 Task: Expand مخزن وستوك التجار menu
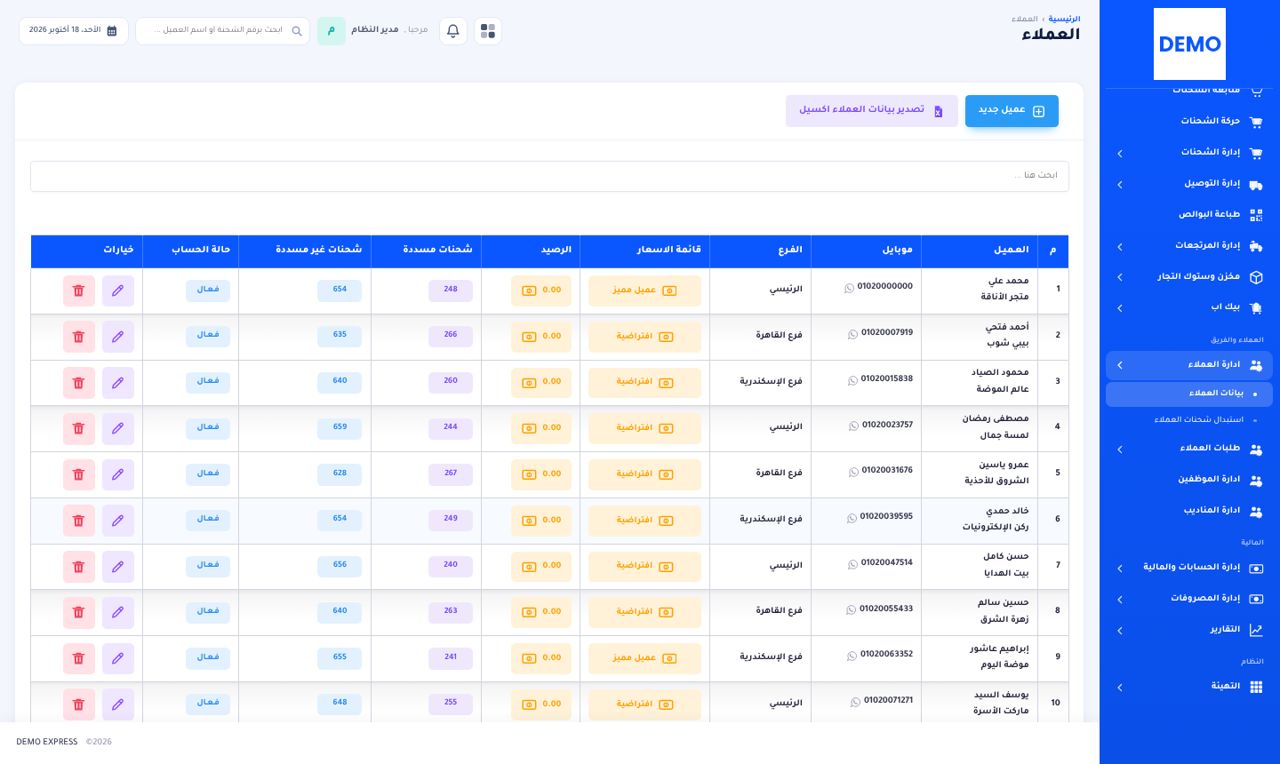click(1189, 277)
